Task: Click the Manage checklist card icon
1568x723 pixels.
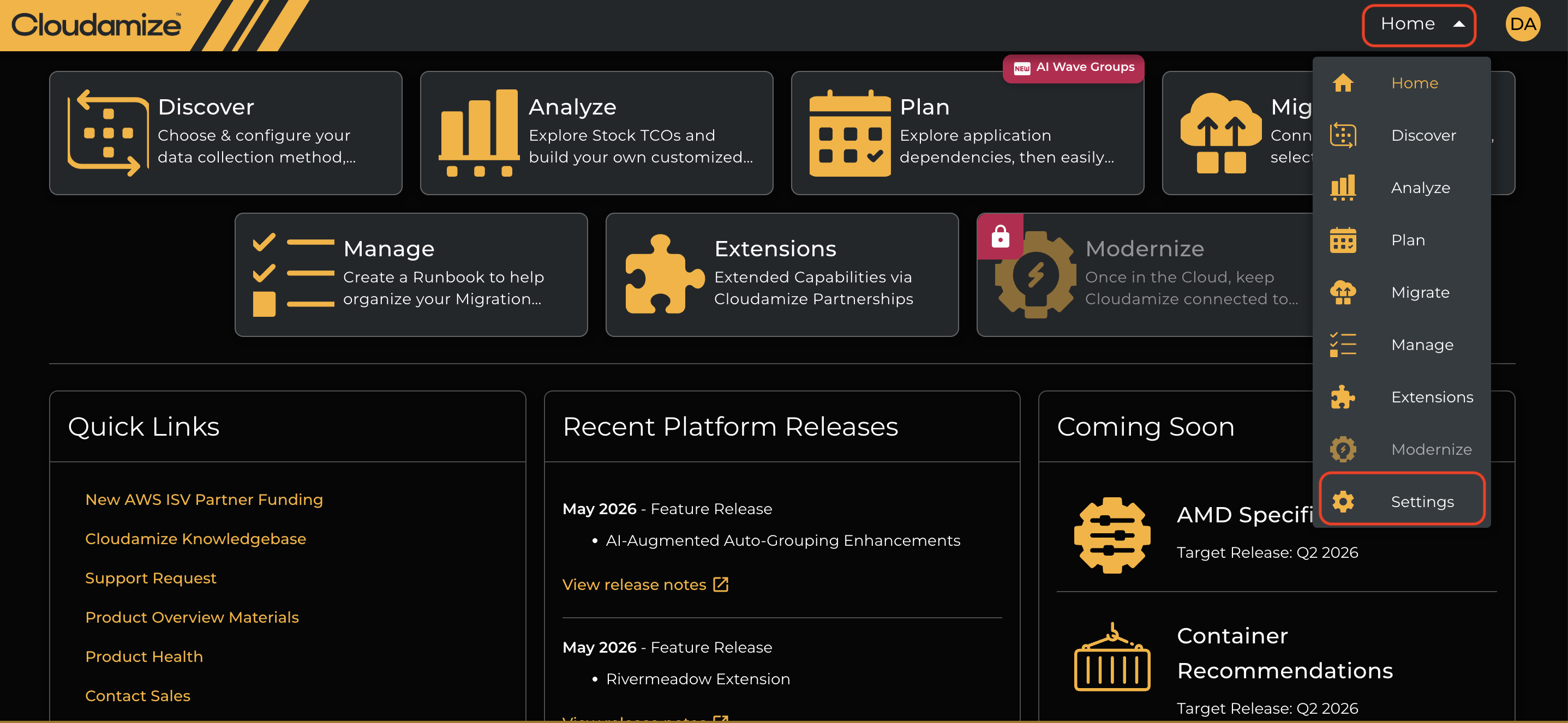Action: (x=294, y=275)
